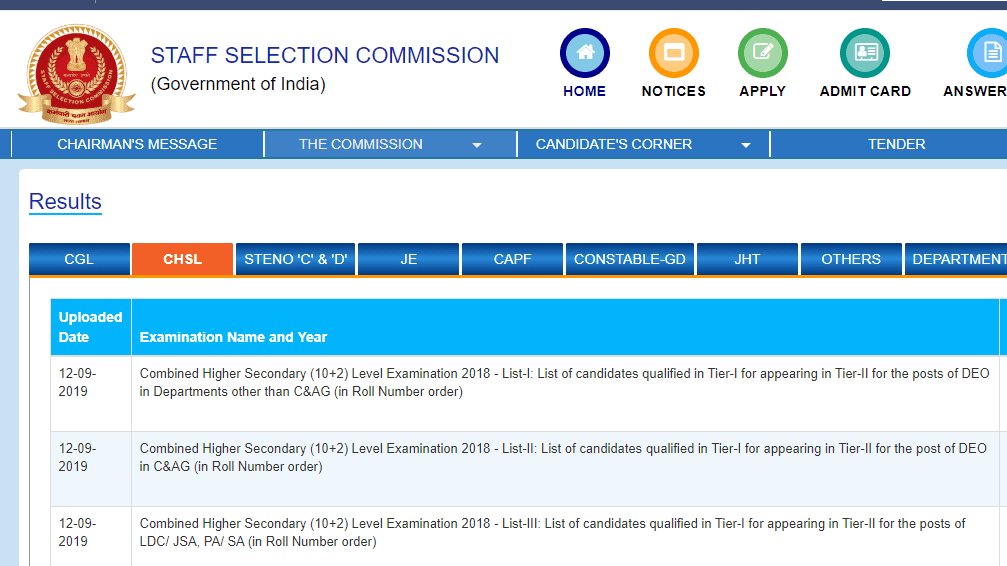Select the CONSTABLE-GD tab

point(630,259)
